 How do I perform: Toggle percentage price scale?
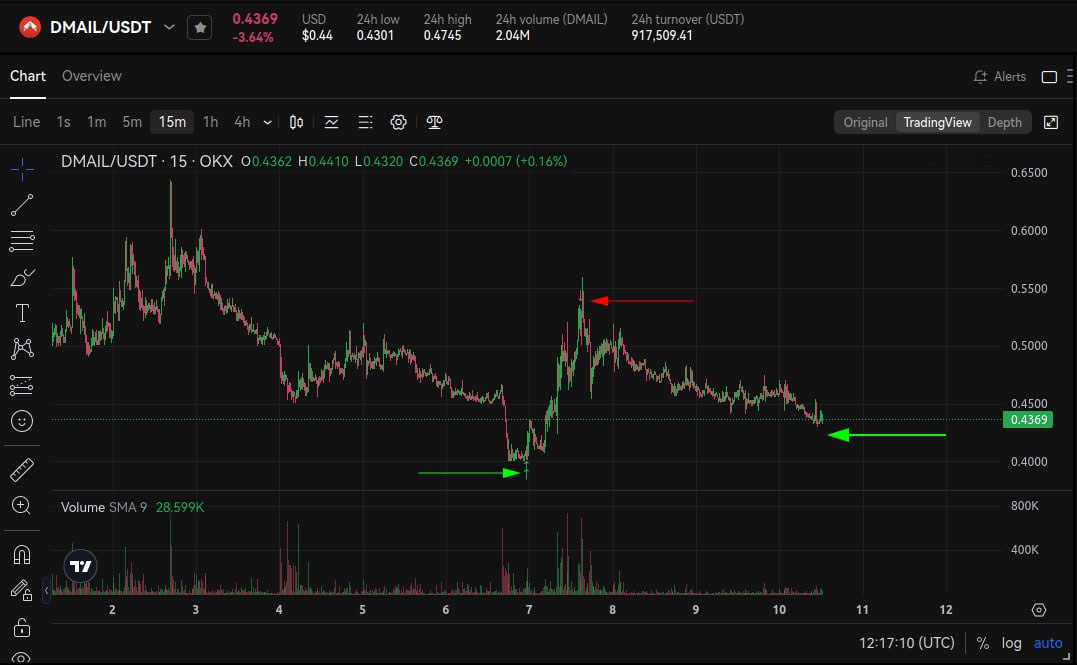(x=983, y=643)
